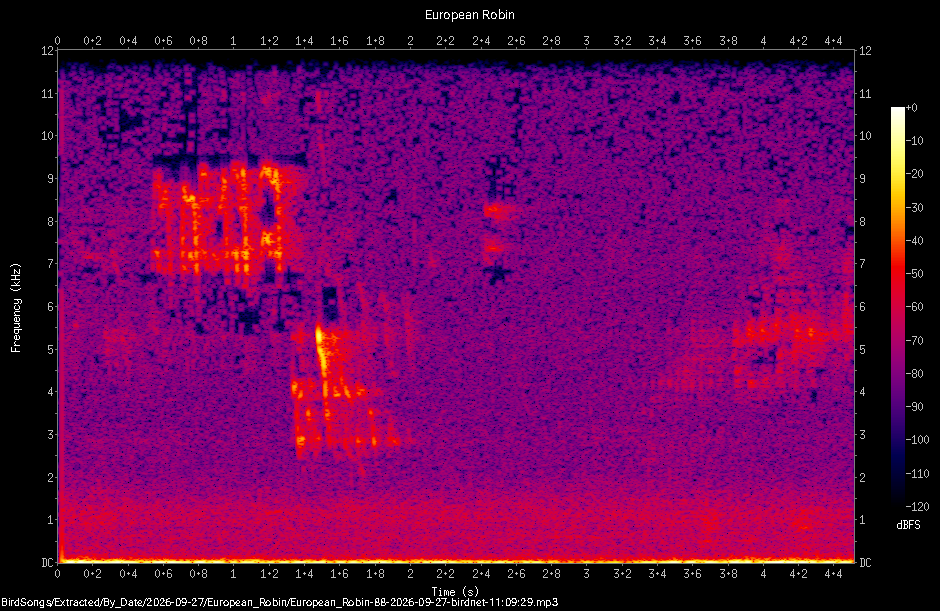Select the "-60" color scale value
The image size is (940, 611).
(915, 307)
